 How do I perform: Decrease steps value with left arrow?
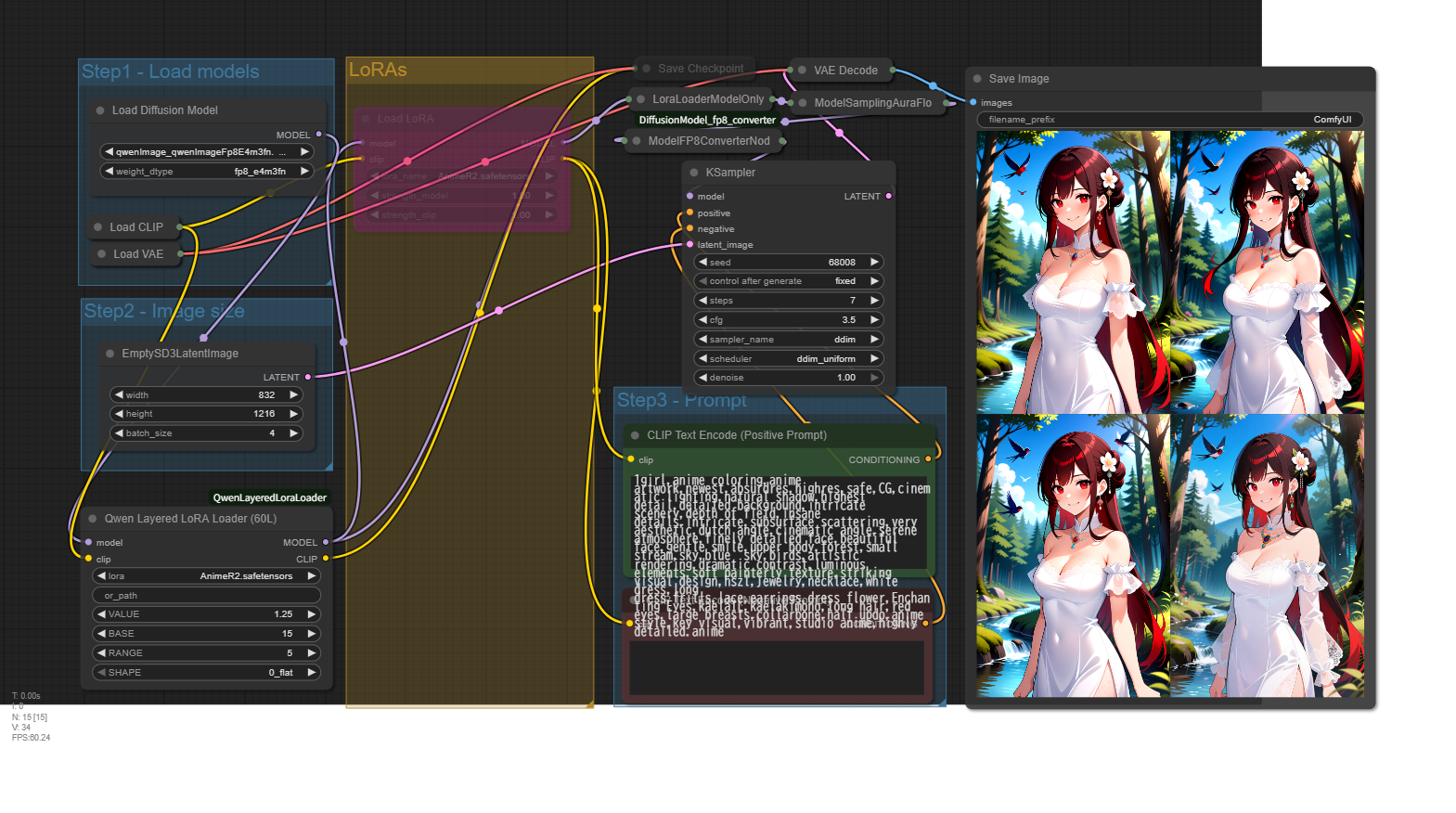coord(703,301)
